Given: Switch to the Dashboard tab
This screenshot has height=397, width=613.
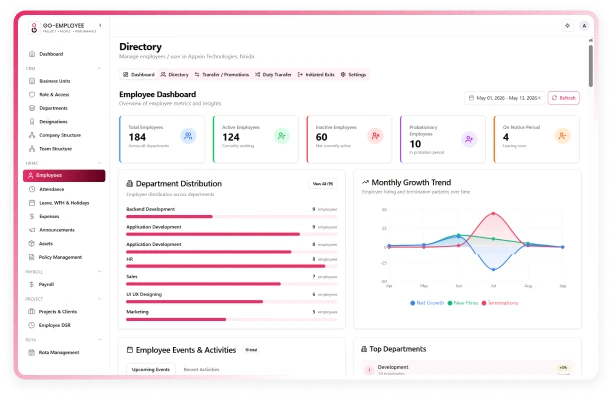Looking at the screenshot, I should [x=138, y=74].
